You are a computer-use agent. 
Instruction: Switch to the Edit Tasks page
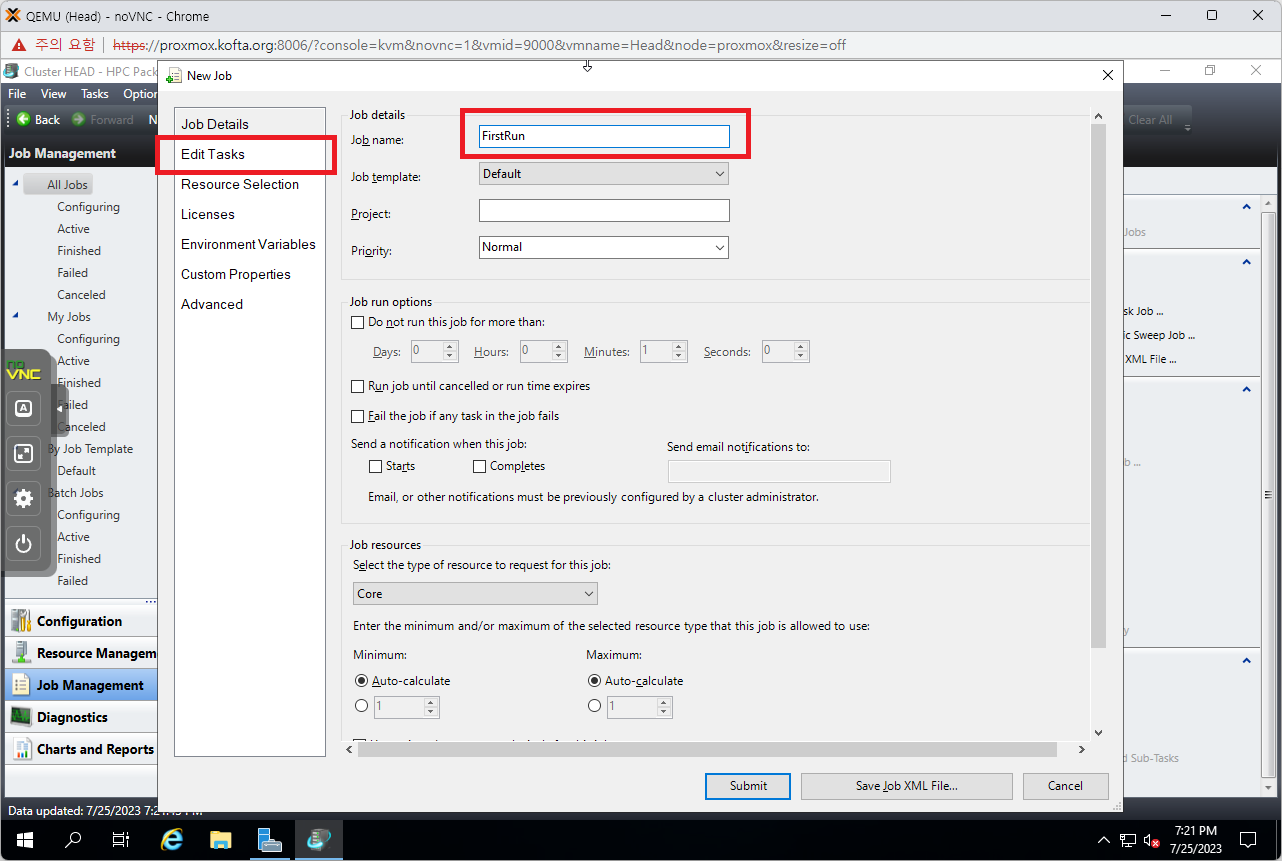(x=213, y=154)
